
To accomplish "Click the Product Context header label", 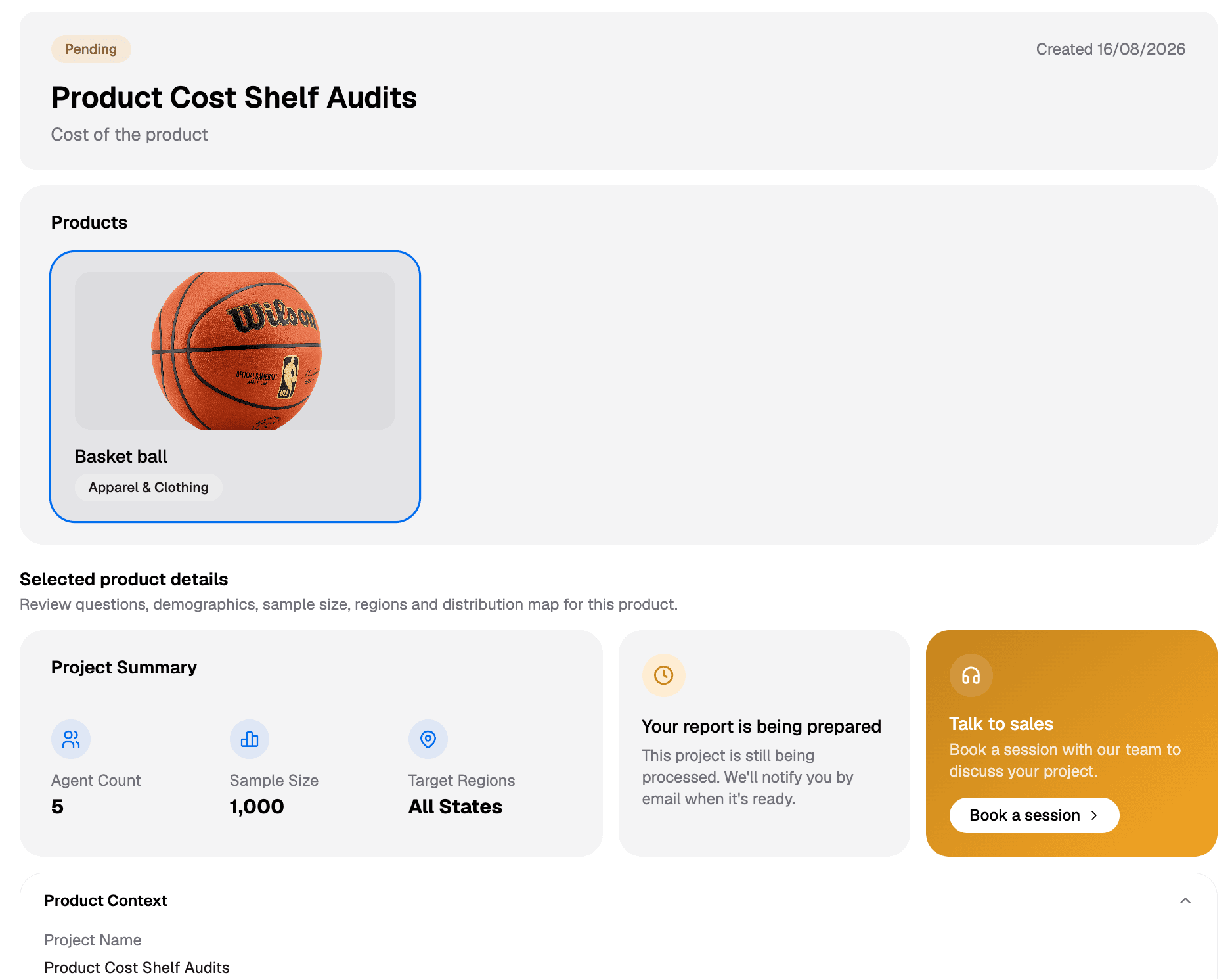I will click(x=106, y=901).
